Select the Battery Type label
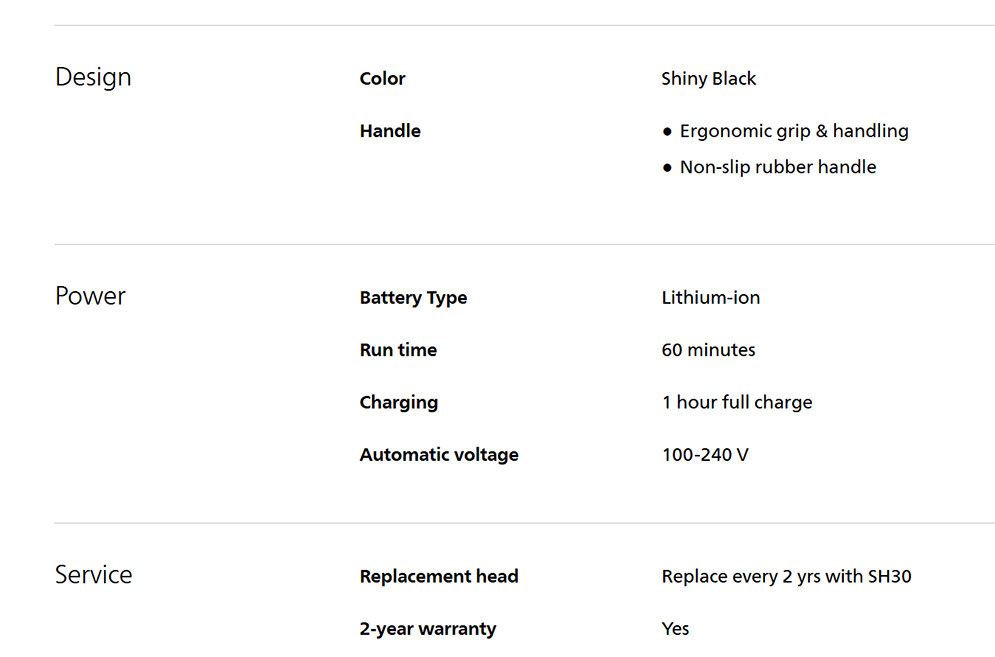 click(413, 298)
